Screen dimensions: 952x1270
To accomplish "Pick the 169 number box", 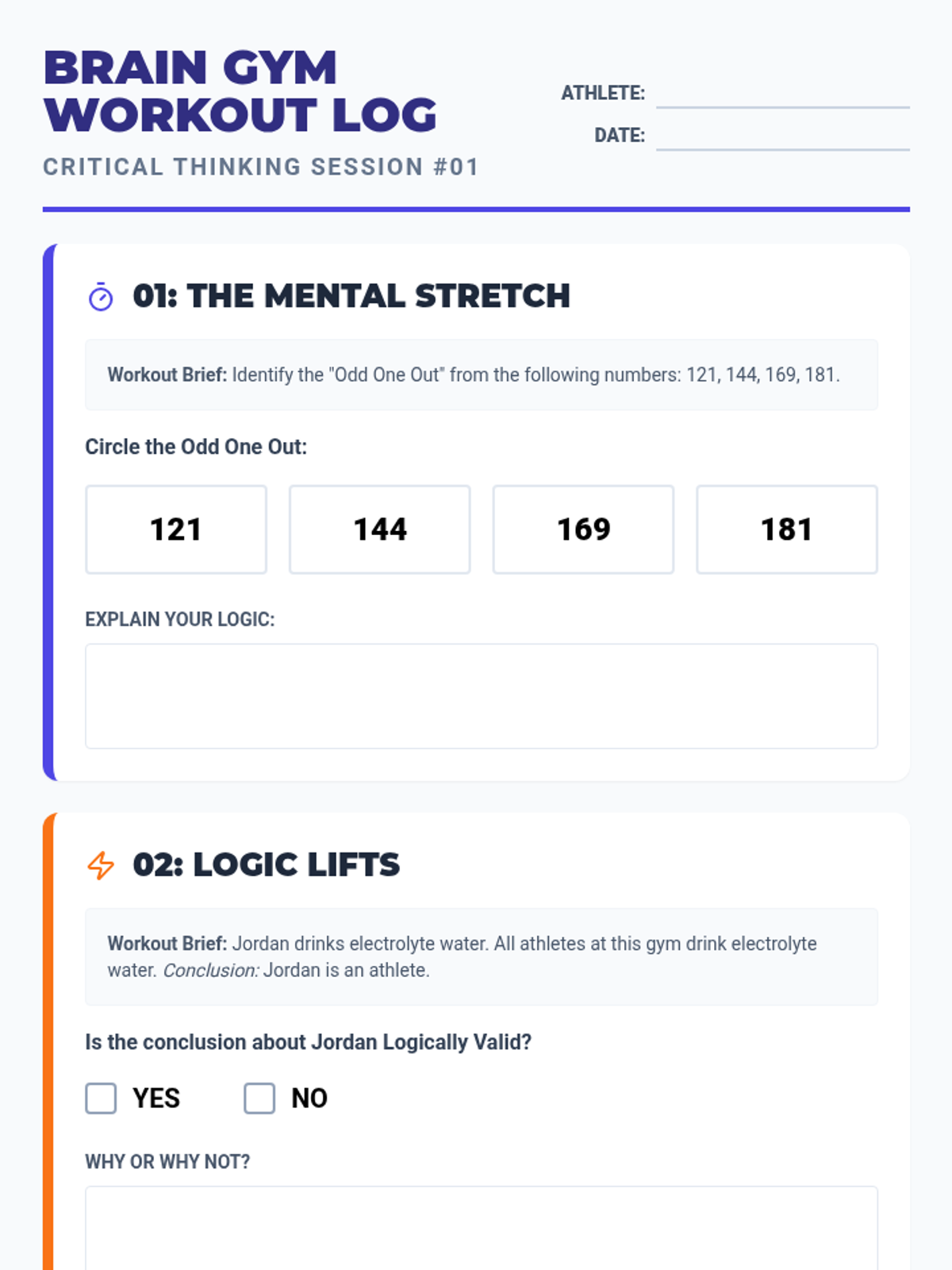I will [583, 529].
